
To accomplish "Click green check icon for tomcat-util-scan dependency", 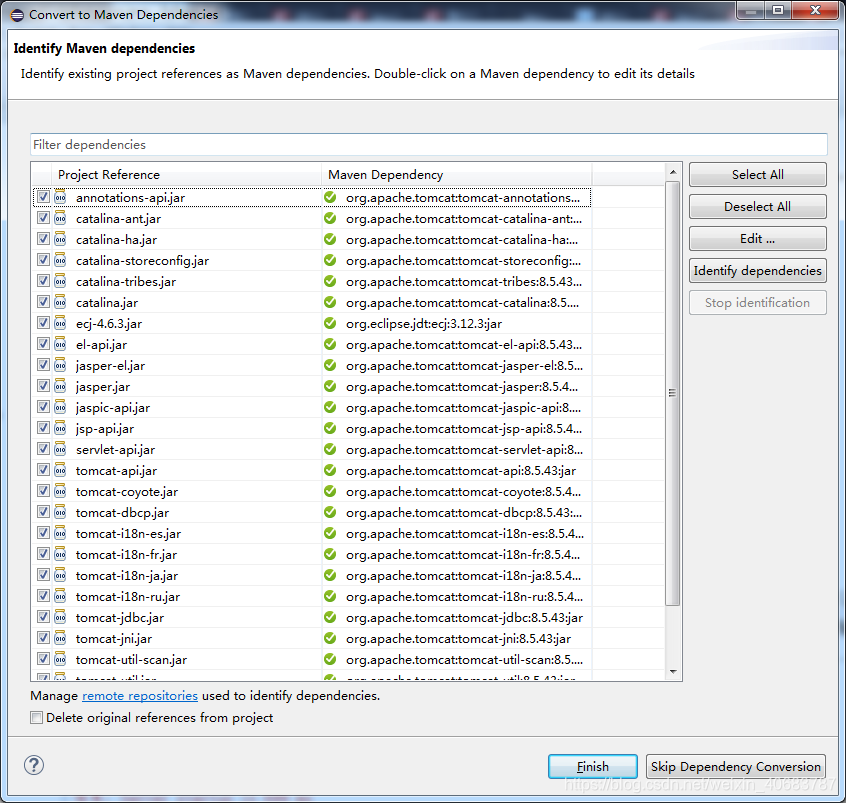I will (330, 659).
